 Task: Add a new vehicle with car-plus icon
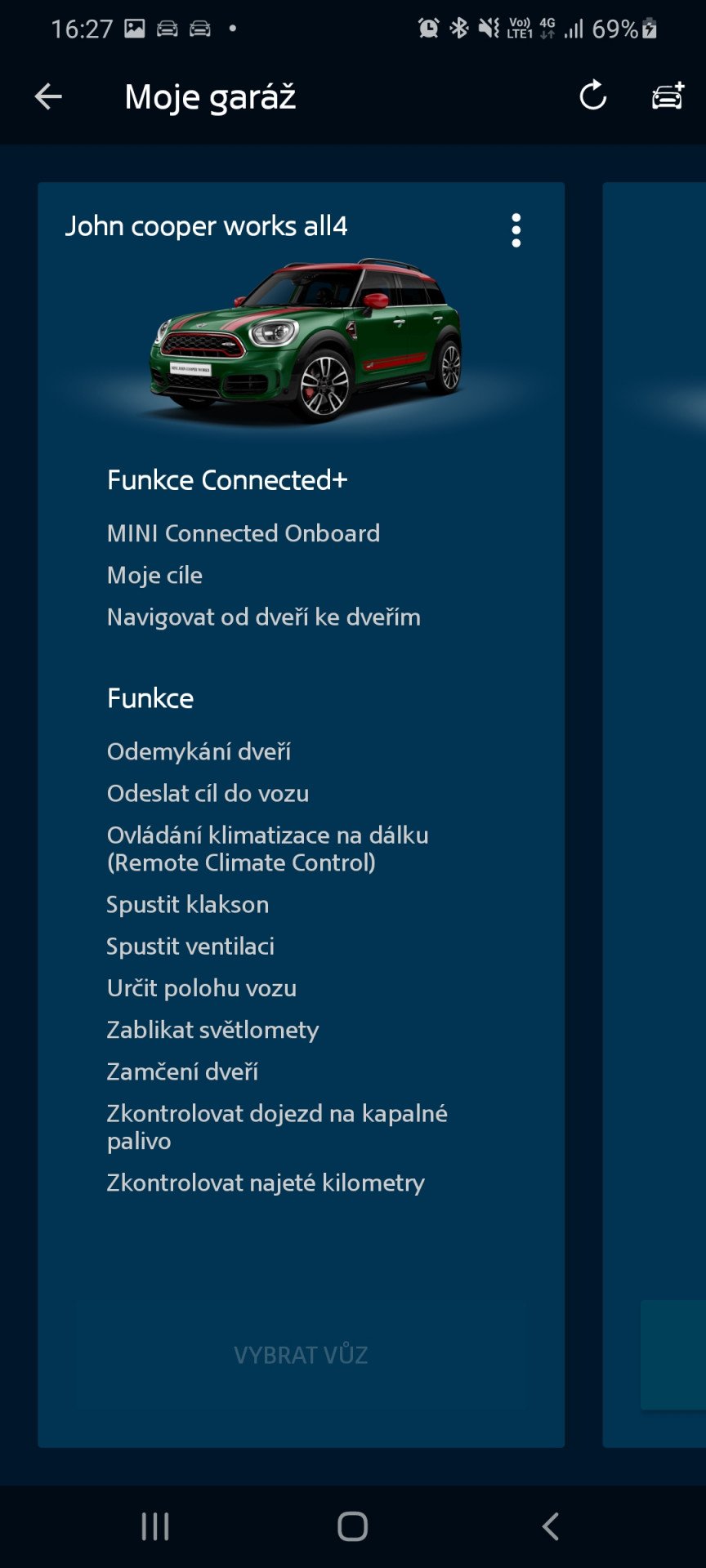coord(668,96)
